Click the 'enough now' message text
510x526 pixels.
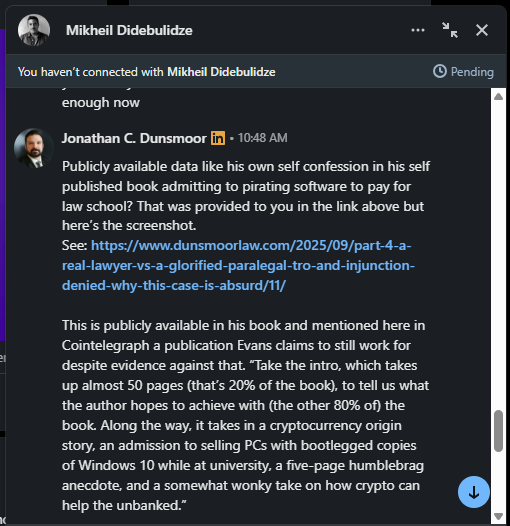click(x=101, y=103)
